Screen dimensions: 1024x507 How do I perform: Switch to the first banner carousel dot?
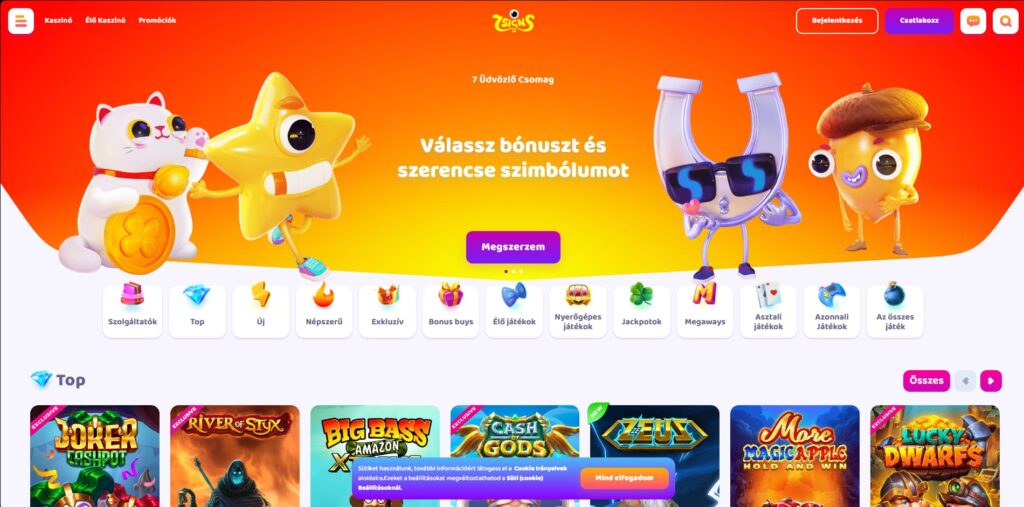pyautogui.click(x=505, y=271)
